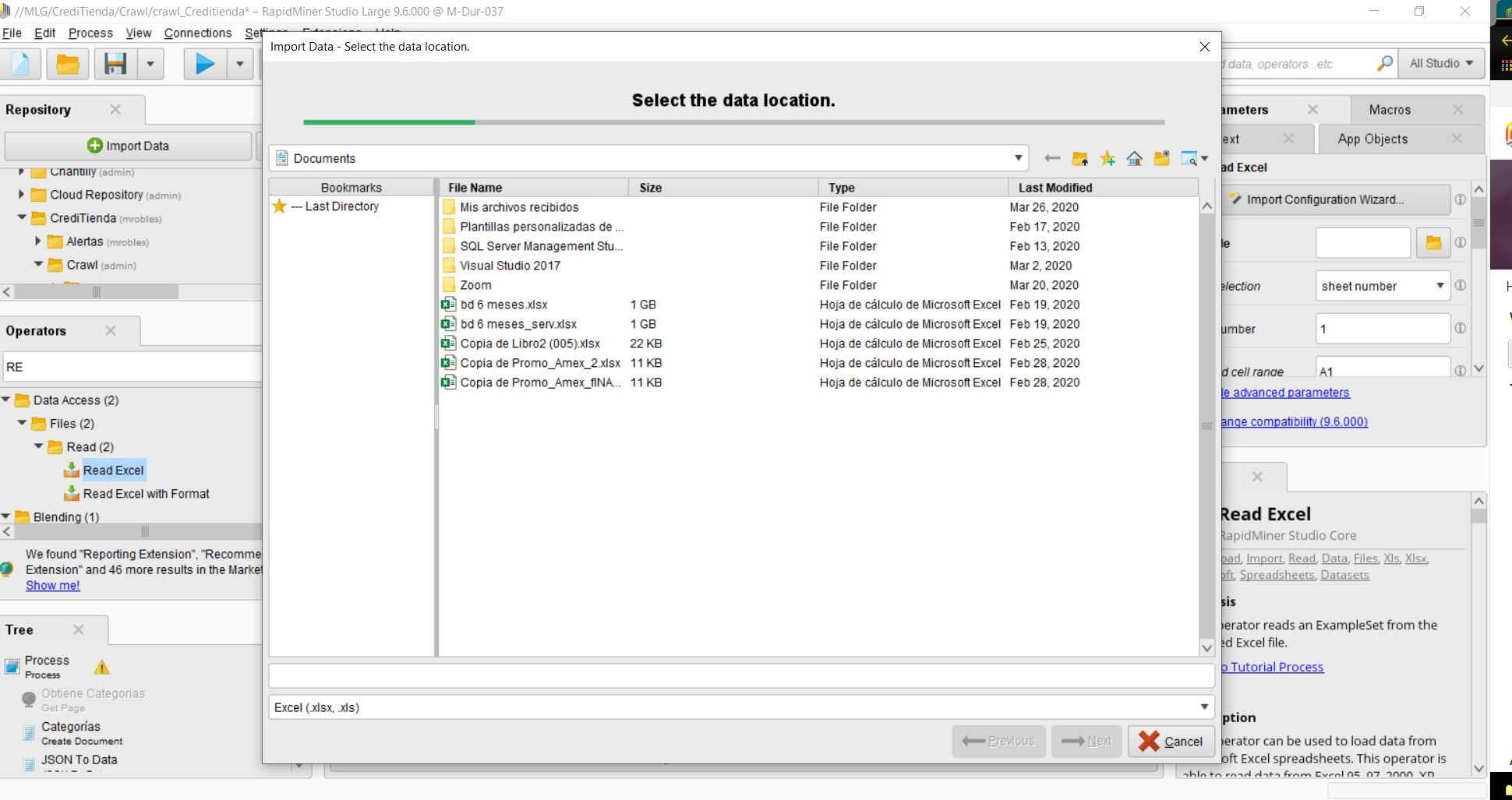Screen dimensions: 1512x800
Task: Open the Mis archivos recibidos folder
Action: [x=519, y=207]
